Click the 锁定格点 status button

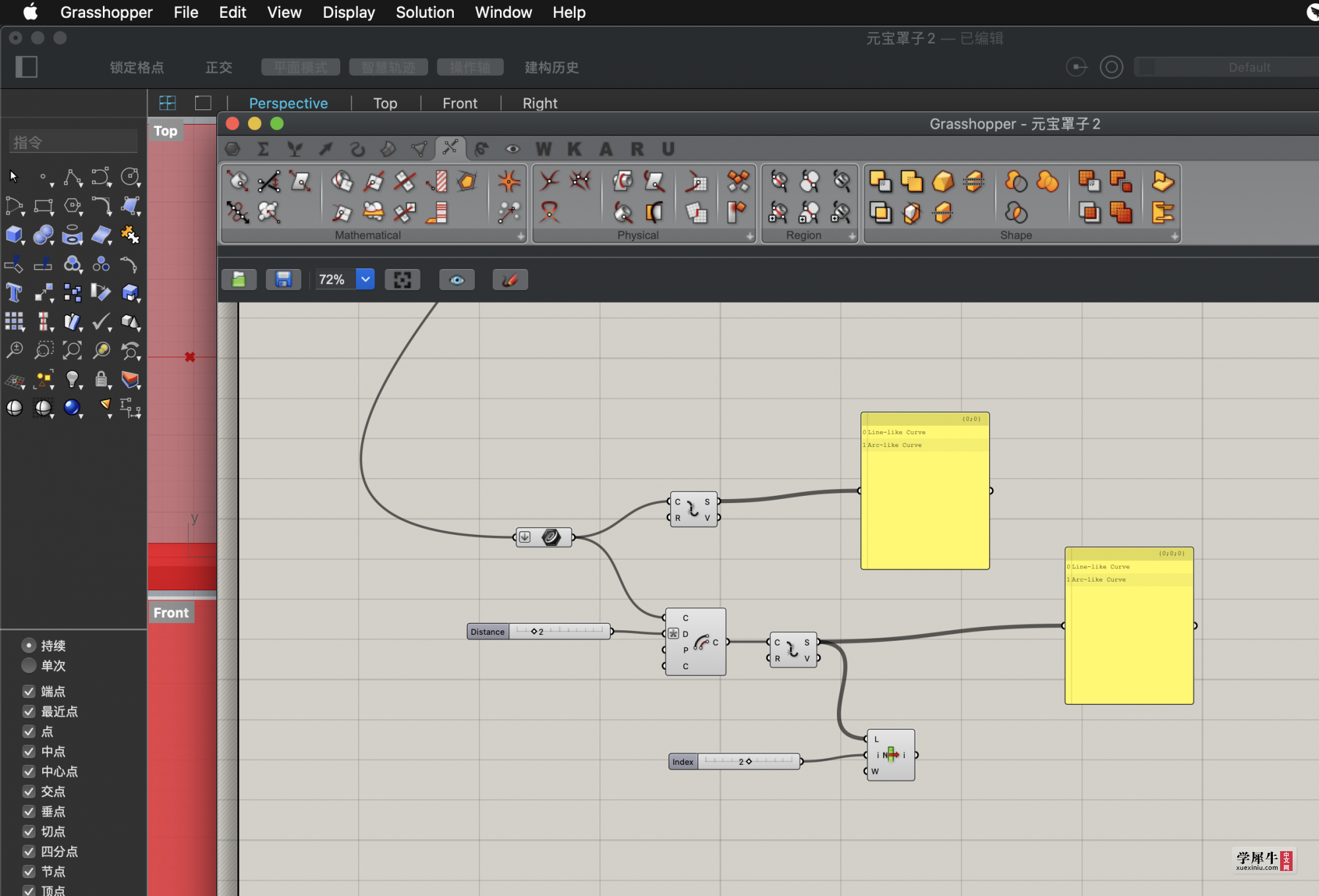pos(137,67)
